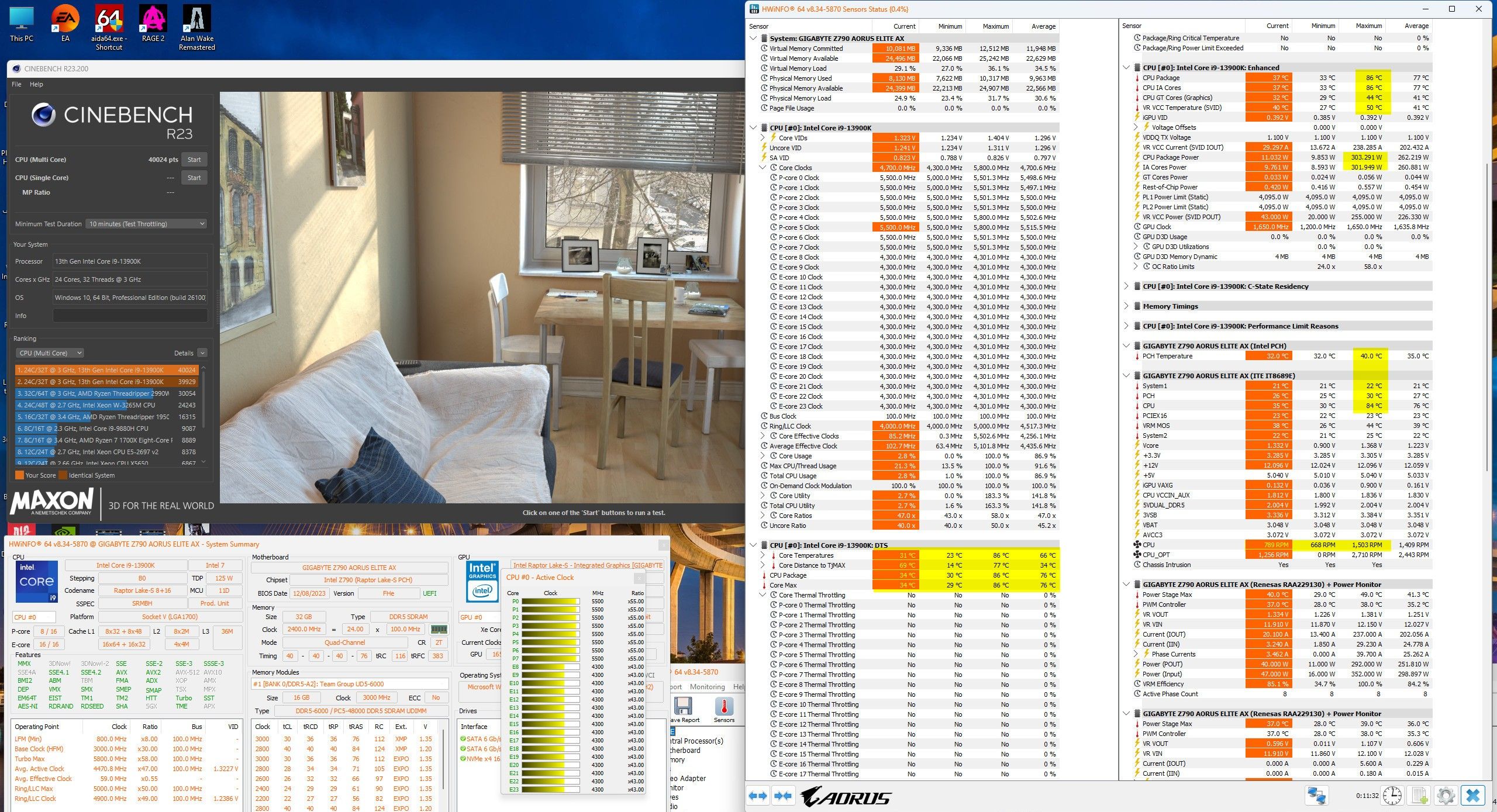Start sensor logging with sheet-plus icon
Image resolution: width=1497 pixels, height=812 pixels.
(x=1419, y=796)
